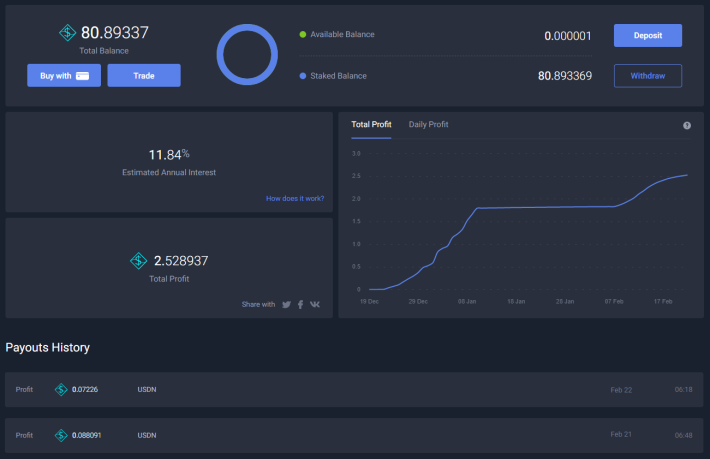
Task: Click the Withdraw button
Action: click(648, 76)
